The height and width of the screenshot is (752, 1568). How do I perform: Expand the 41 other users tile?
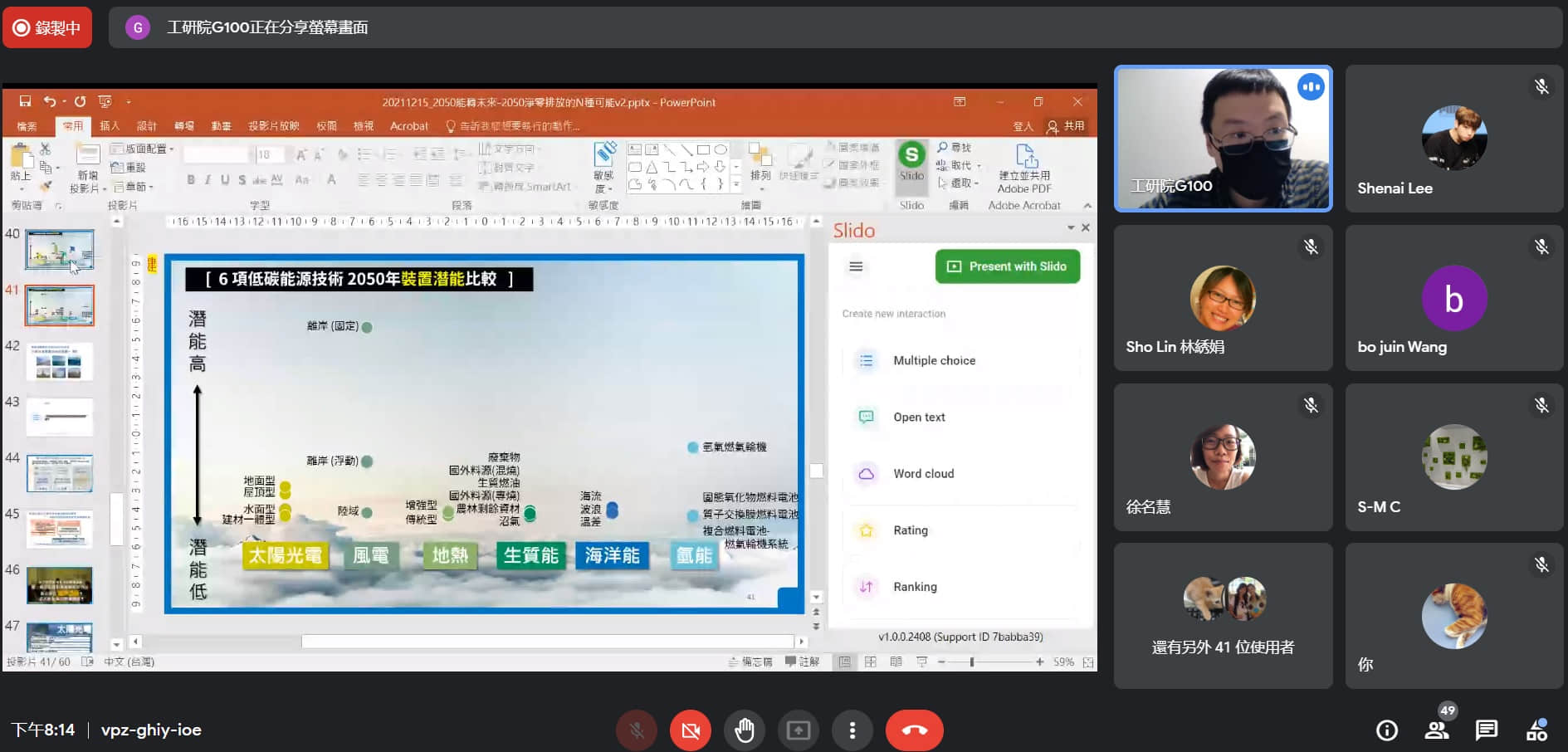tap(1223, 616)
